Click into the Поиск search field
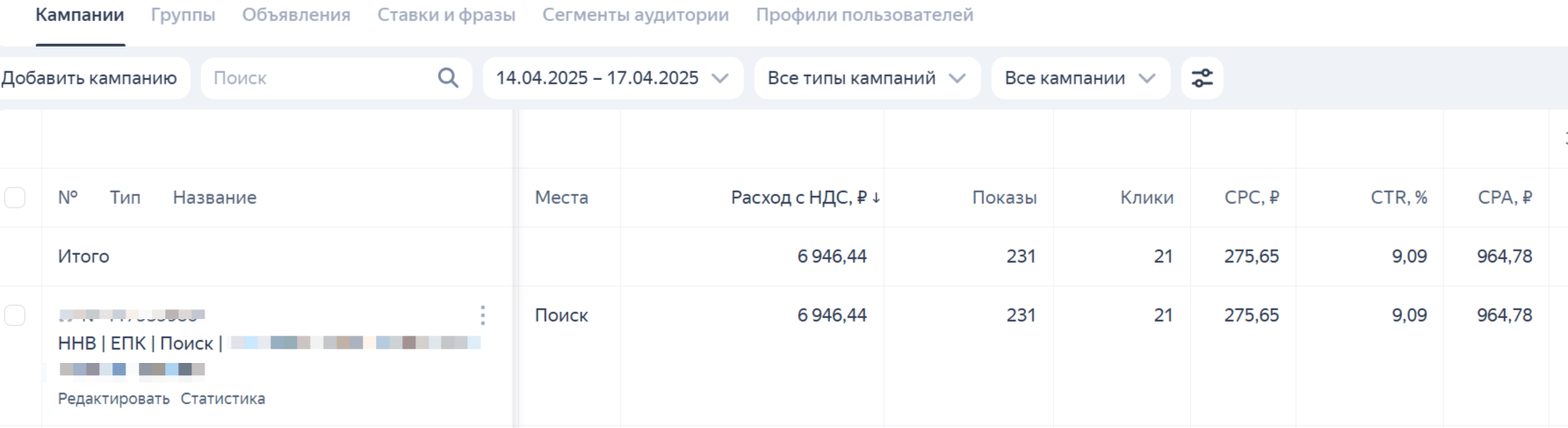Image resolution: width=1568 pixels, height=428 pixels. point(321,78)
